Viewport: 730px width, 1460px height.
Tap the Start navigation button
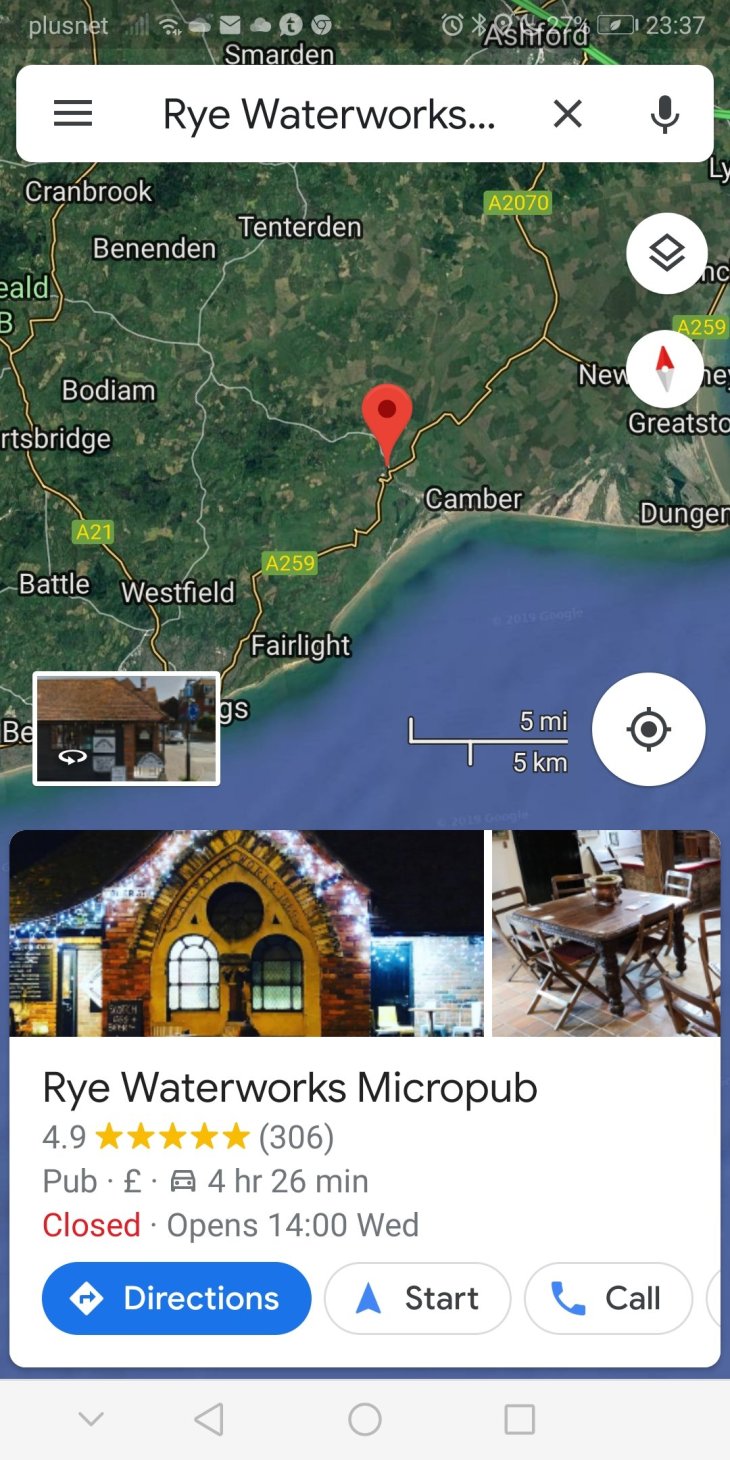[418, 1298]
